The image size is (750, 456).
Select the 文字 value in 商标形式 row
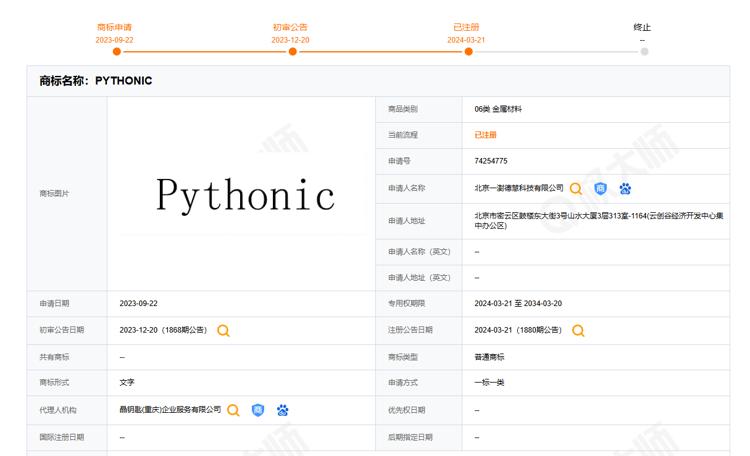click(x=127, y=382)
